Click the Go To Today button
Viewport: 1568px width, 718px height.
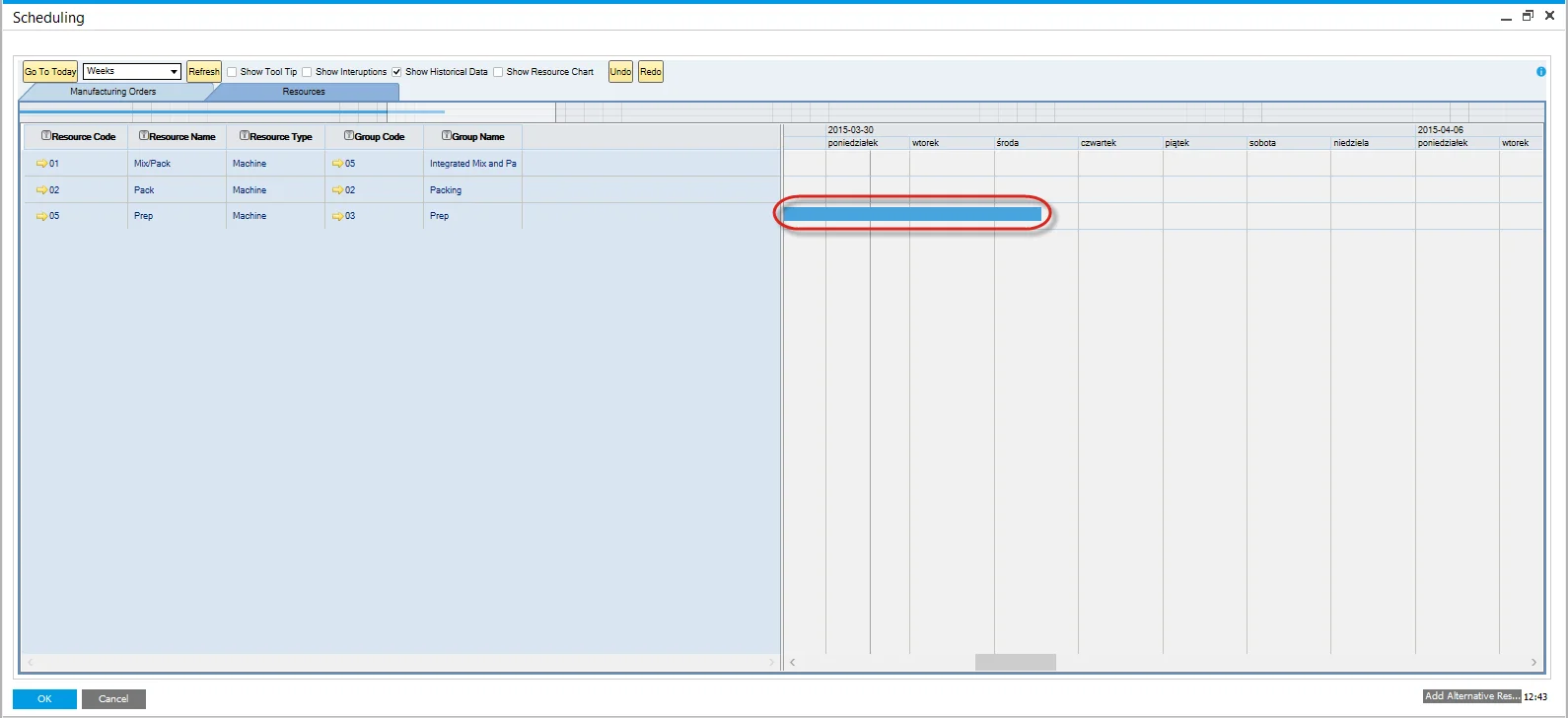[50, 72]
